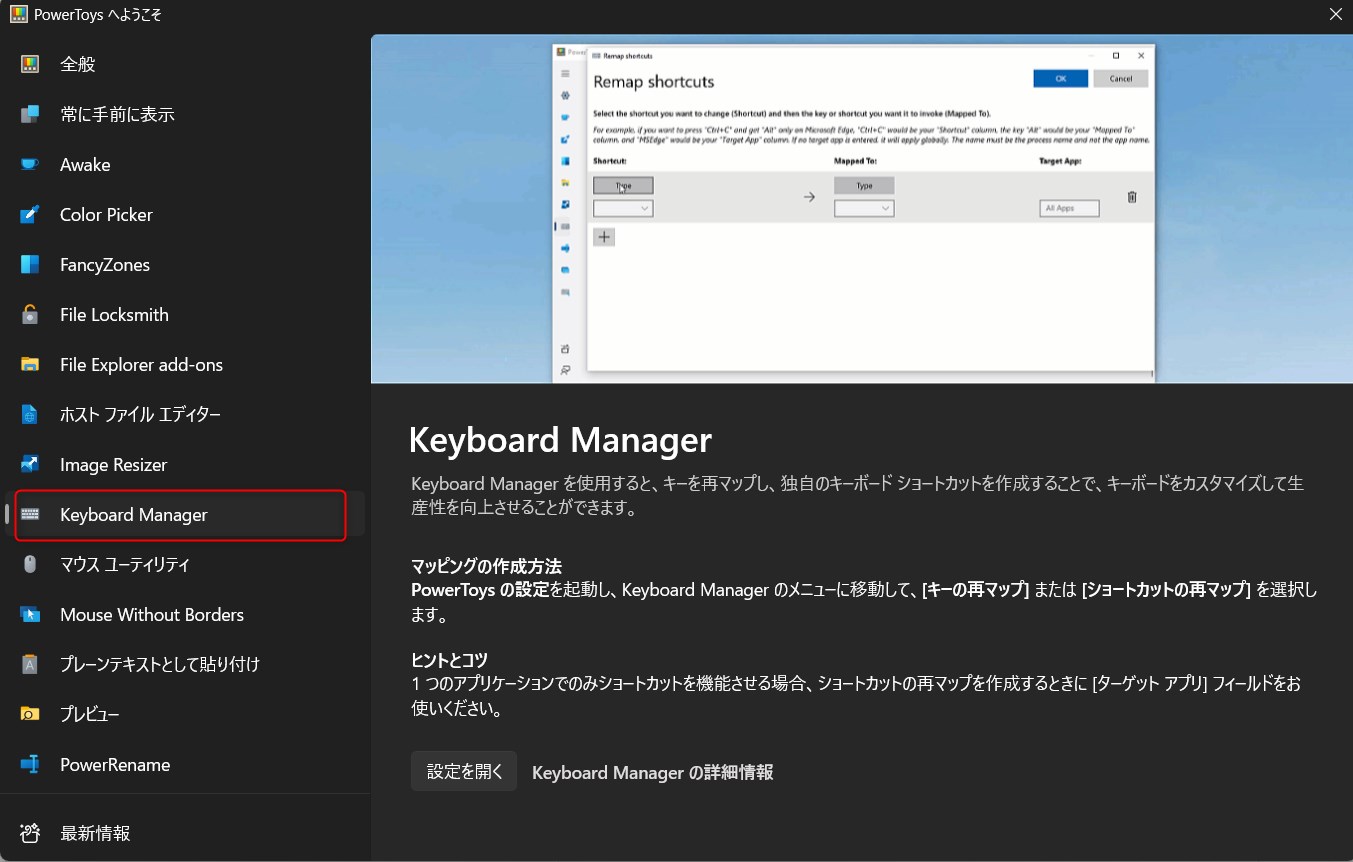Screen dimensions: 1353x862
Task: Click the FancyZones layout icon
Action: point(30,264)
